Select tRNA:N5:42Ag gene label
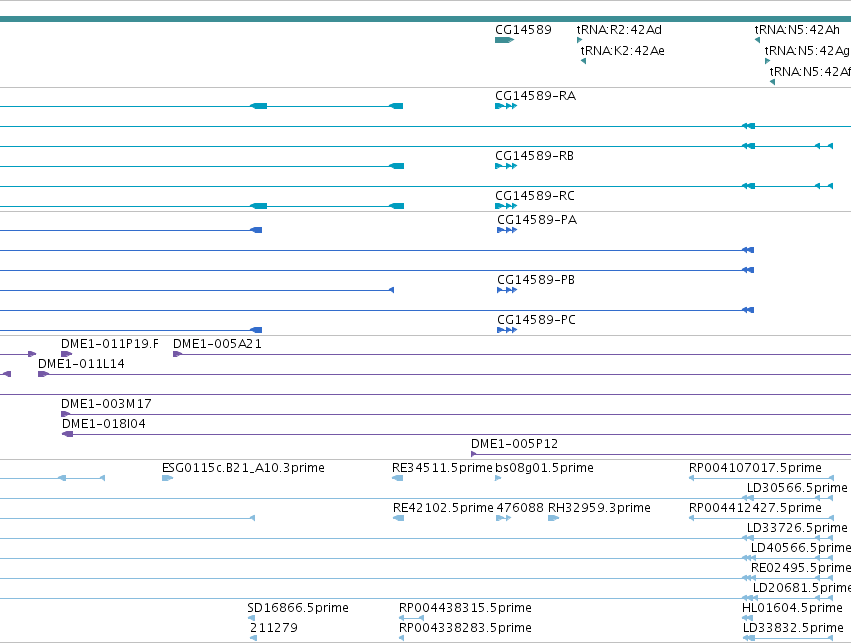Screen dimensions: 851x643 tap(808, 50)
